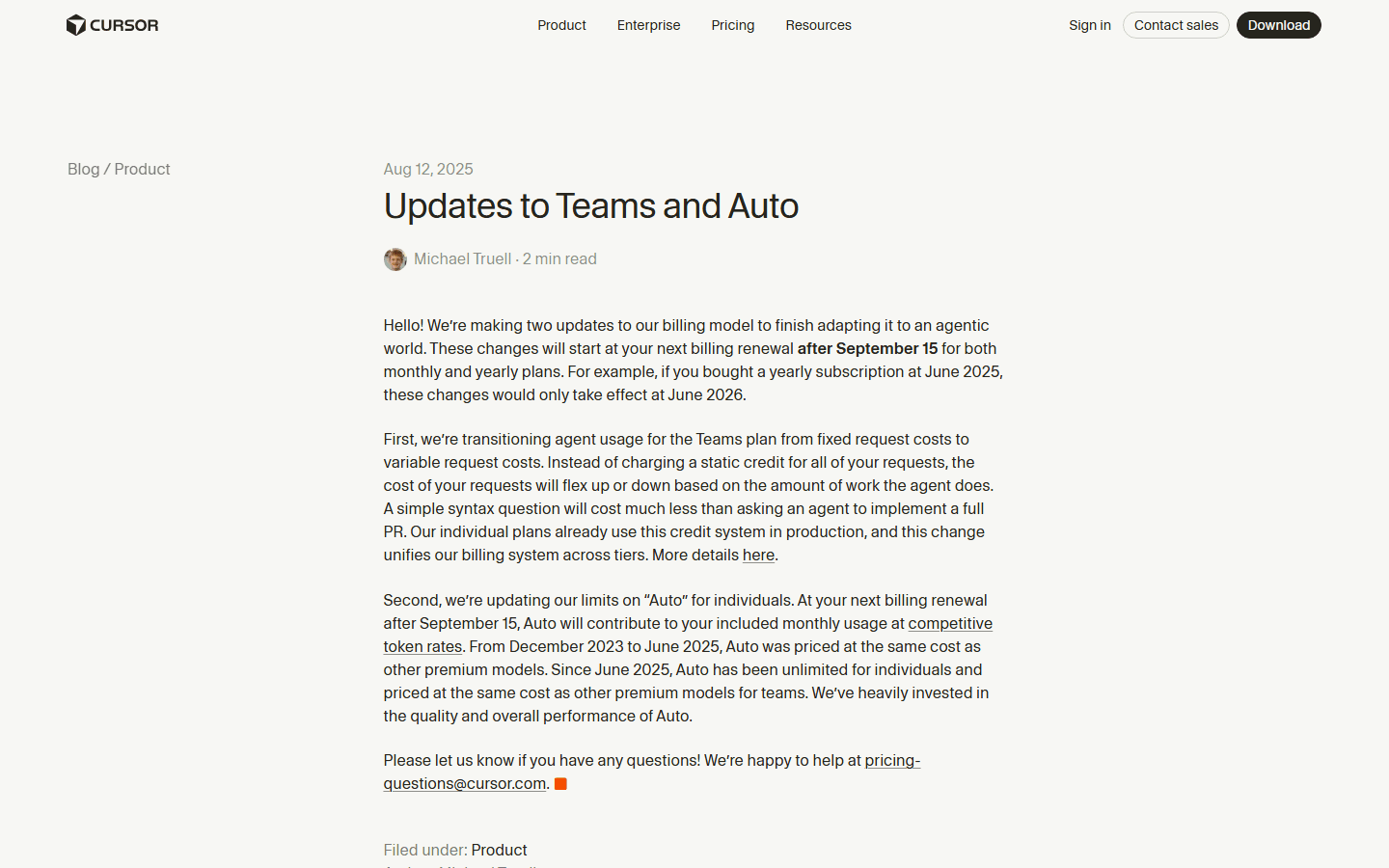Click the Aug 12, 2025 date text
This screenshot has width=1389, height=868.
[428, 169]
